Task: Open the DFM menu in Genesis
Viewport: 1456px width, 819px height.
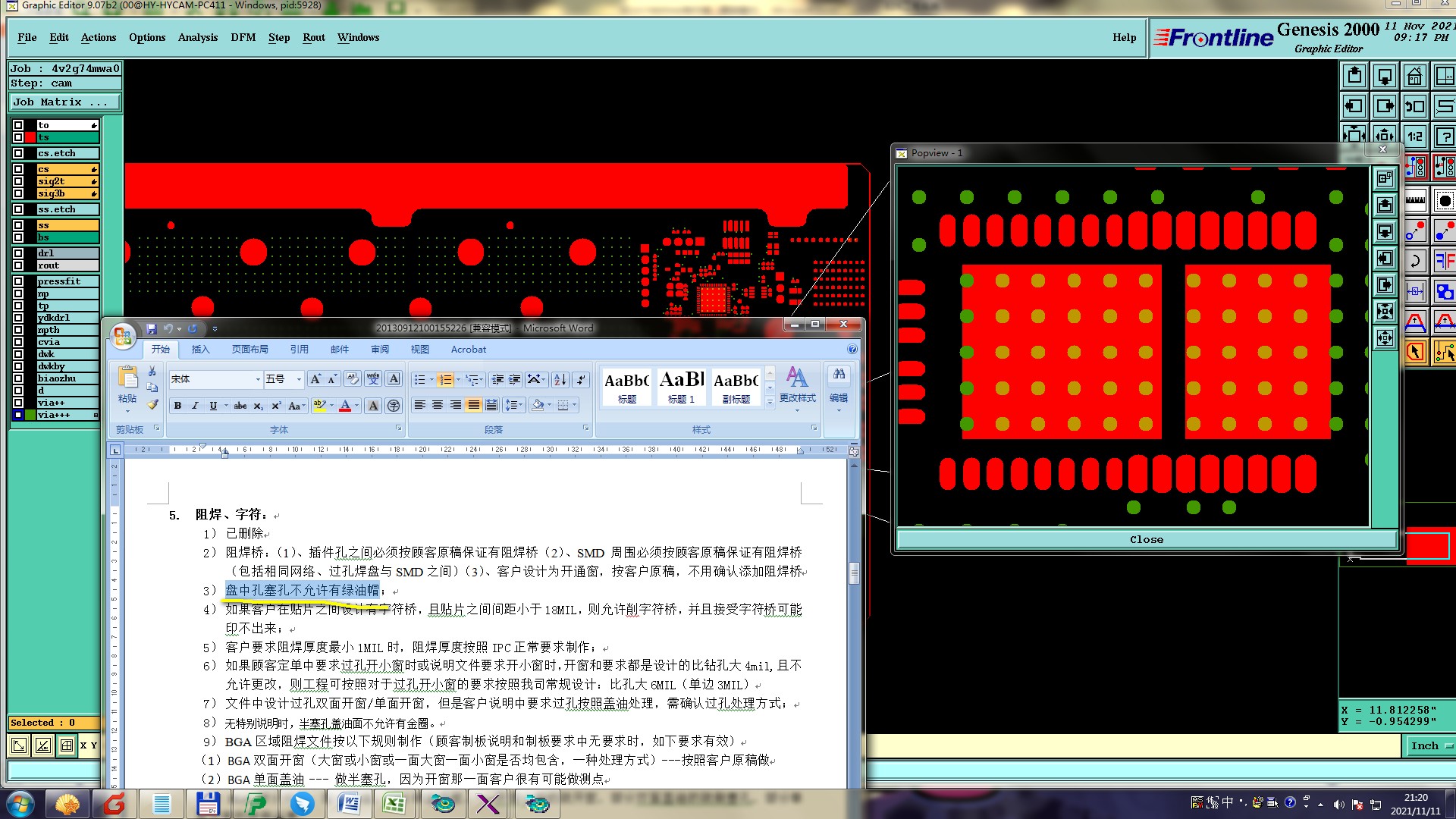Action: pyautogui.click(x=243, y=37)
